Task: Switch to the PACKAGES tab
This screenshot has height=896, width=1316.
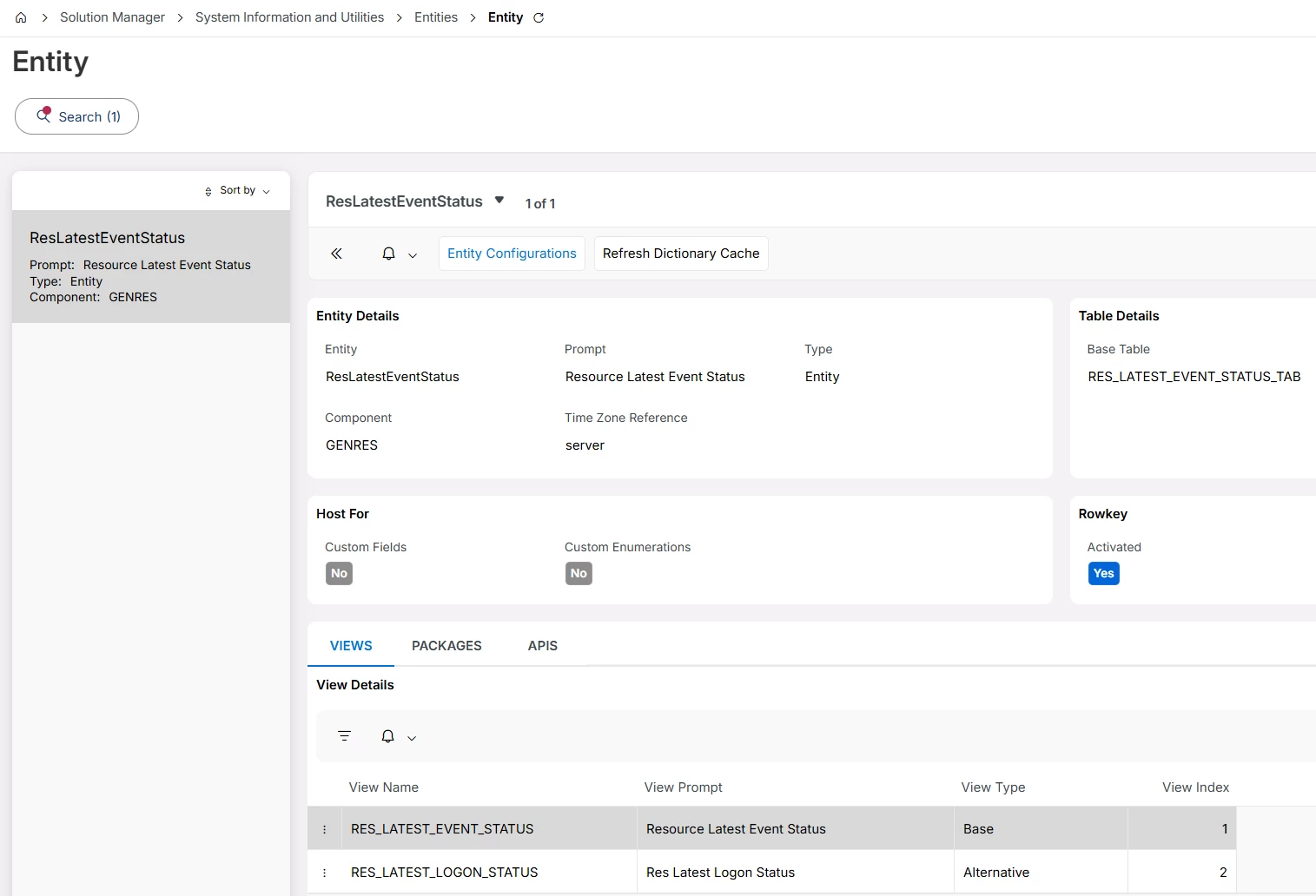Action: click(x=446, y=646)
